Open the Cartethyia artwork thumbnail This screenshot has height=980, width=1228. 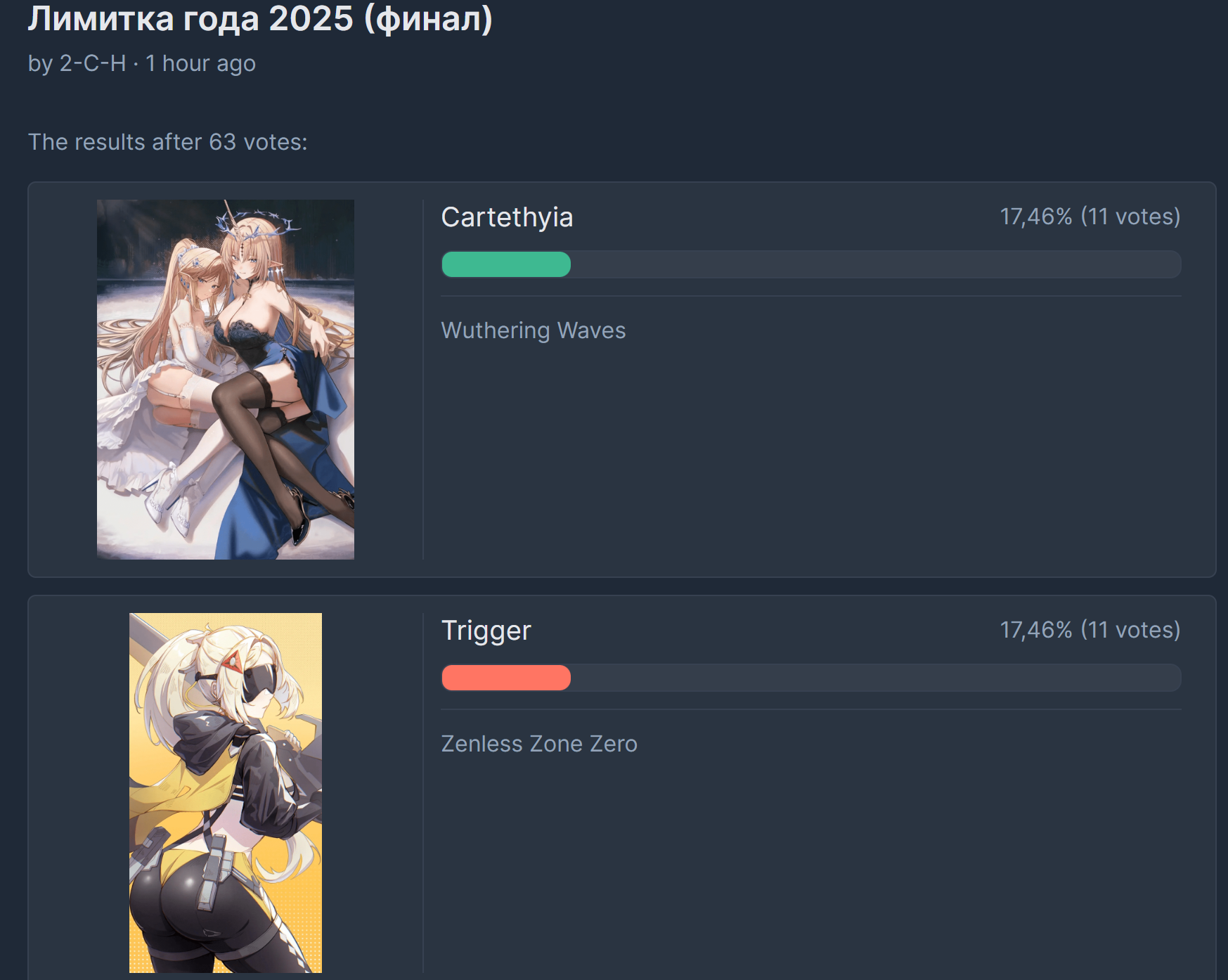tap(226, 380)
